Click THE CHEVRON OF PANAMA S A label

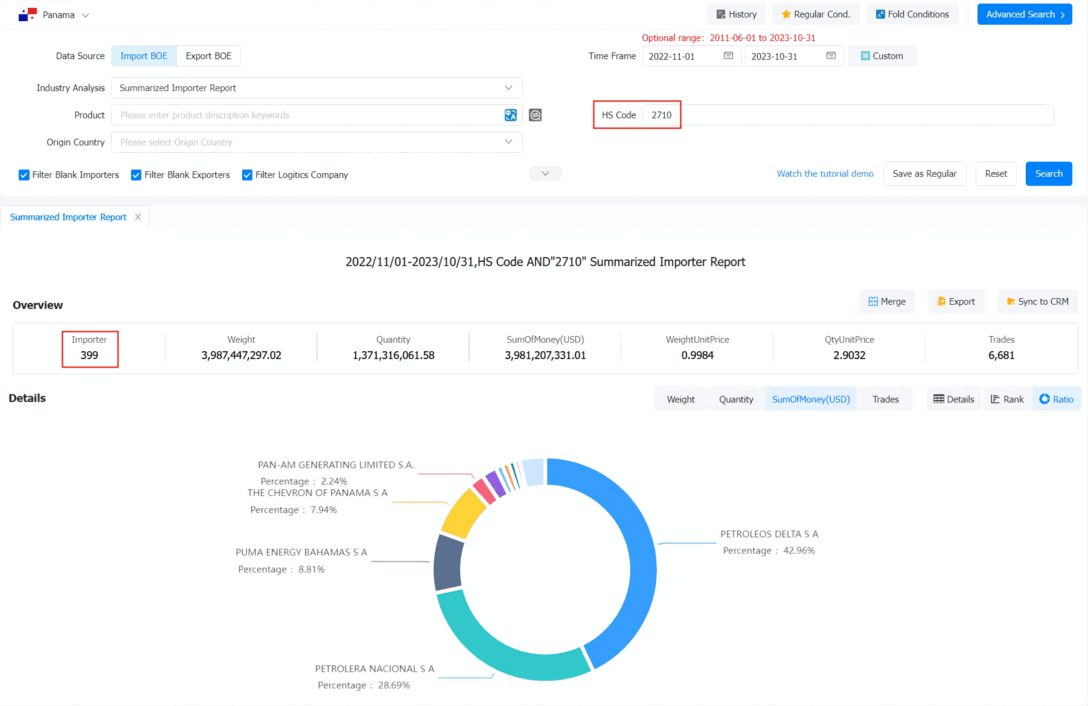(x=318, y=493)
